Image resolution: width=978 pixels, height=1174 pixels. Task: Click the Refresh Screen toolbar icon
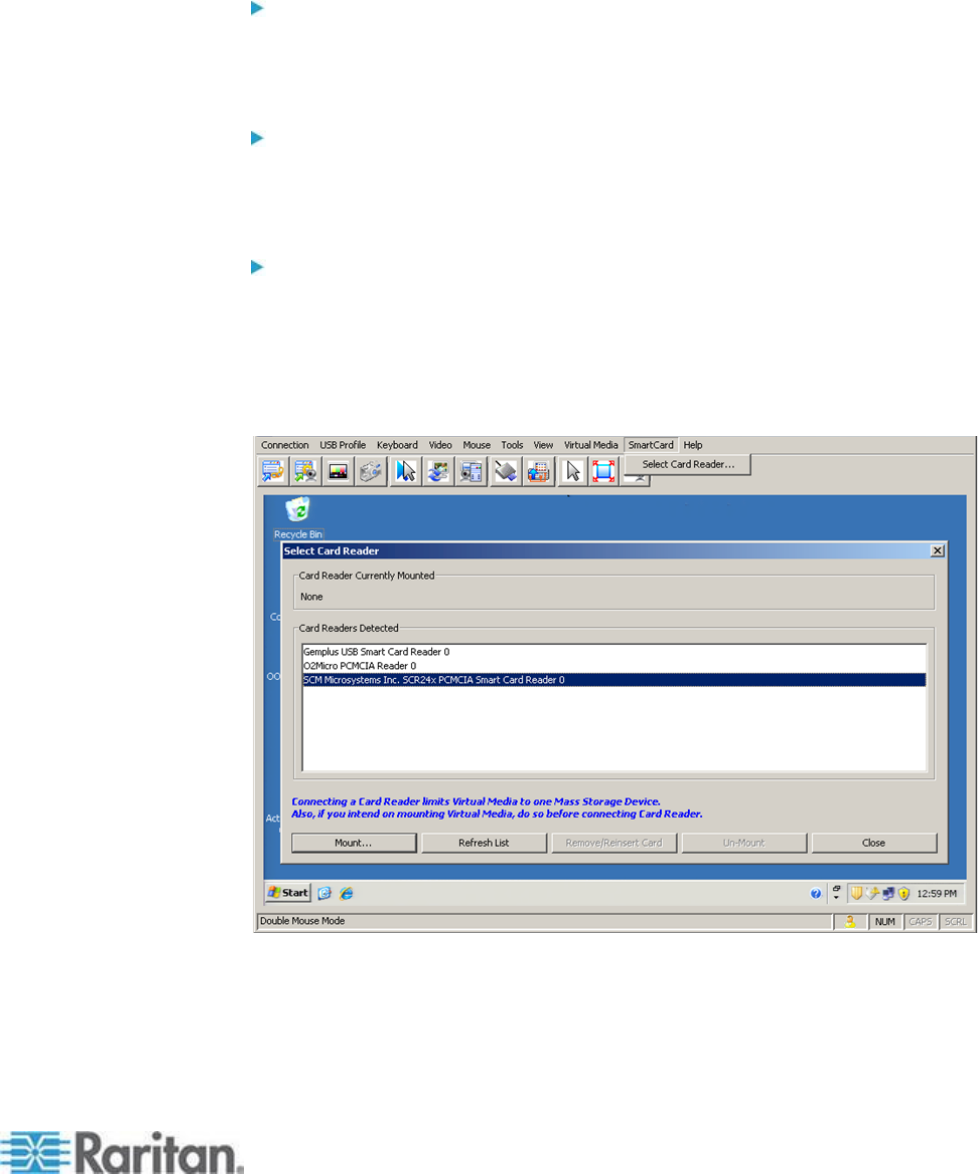(438, 471)
